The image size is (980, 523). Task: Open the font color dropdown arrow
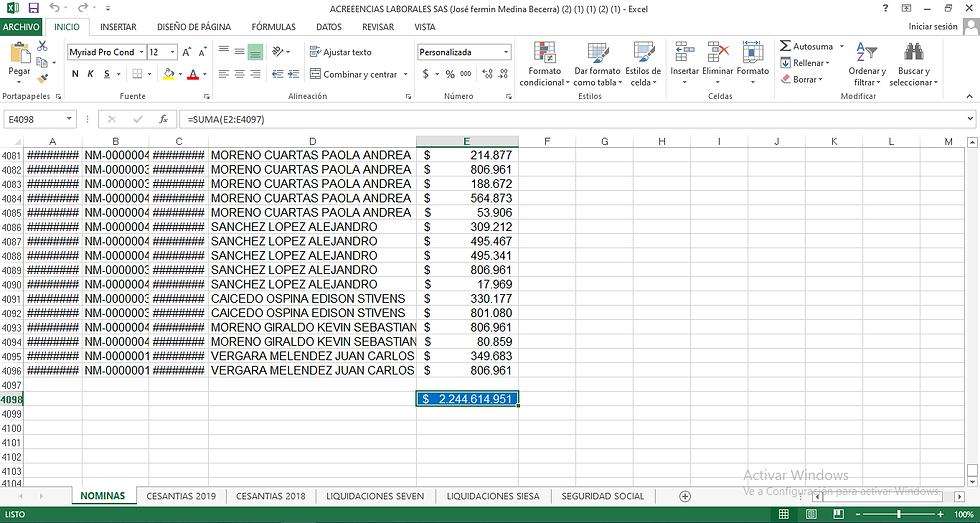tap(205, 74)
